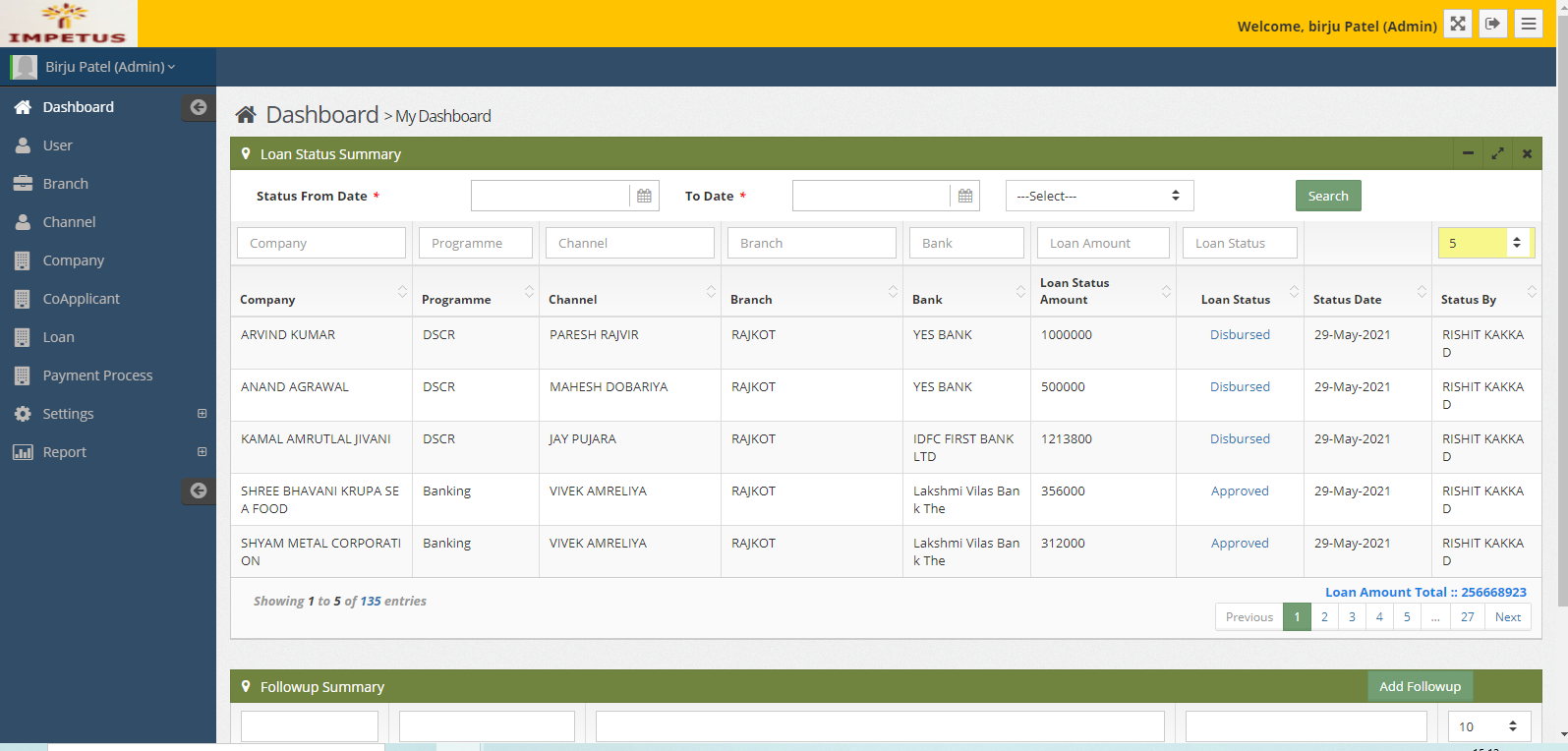Screen dimensions: 1568x751
Task: Open the ---Select--- dropdown
Action: [x=1099, y=196]
